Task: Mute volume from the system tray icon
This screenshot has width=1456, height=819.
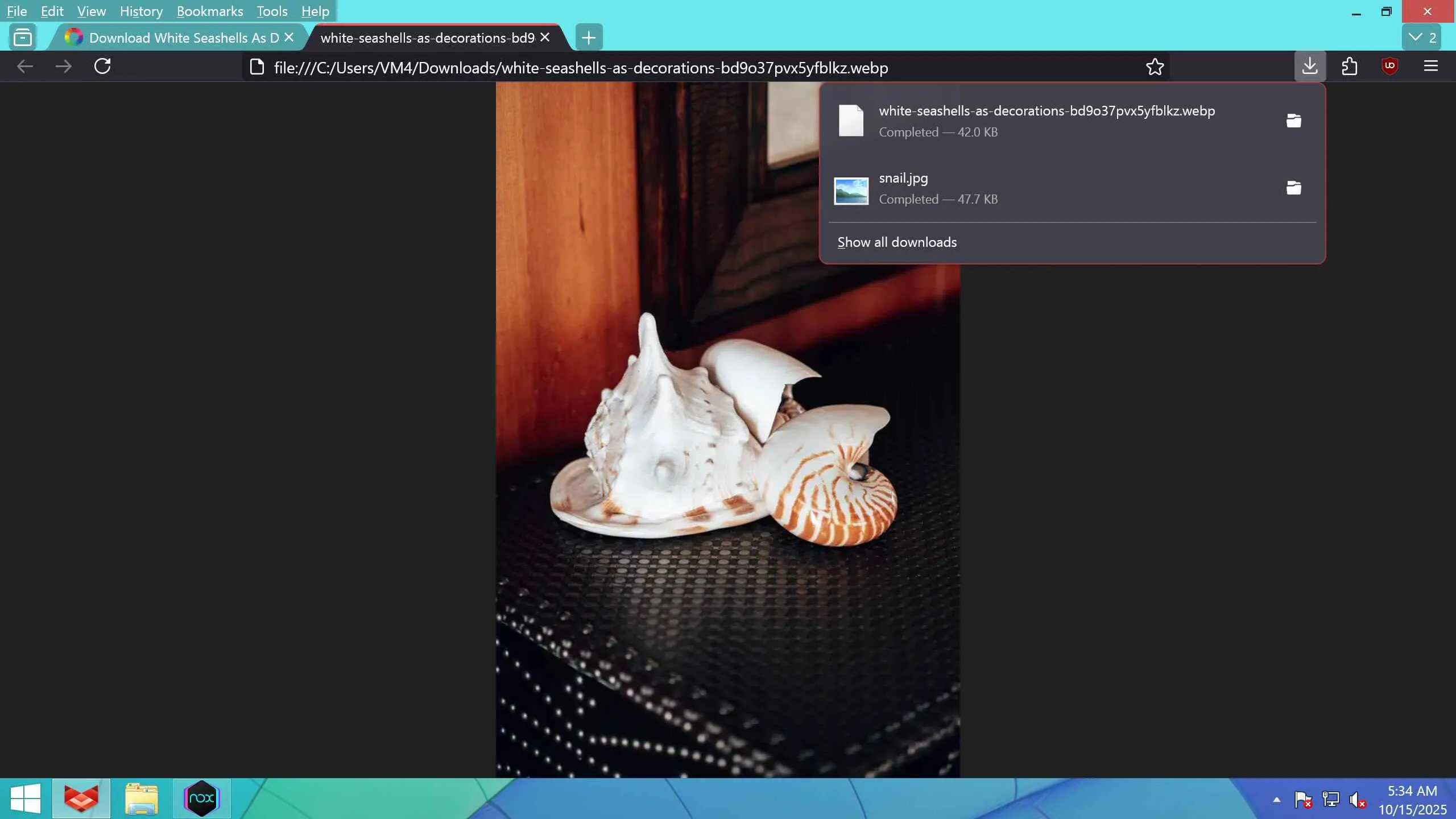Action: tap(1357, 800)
